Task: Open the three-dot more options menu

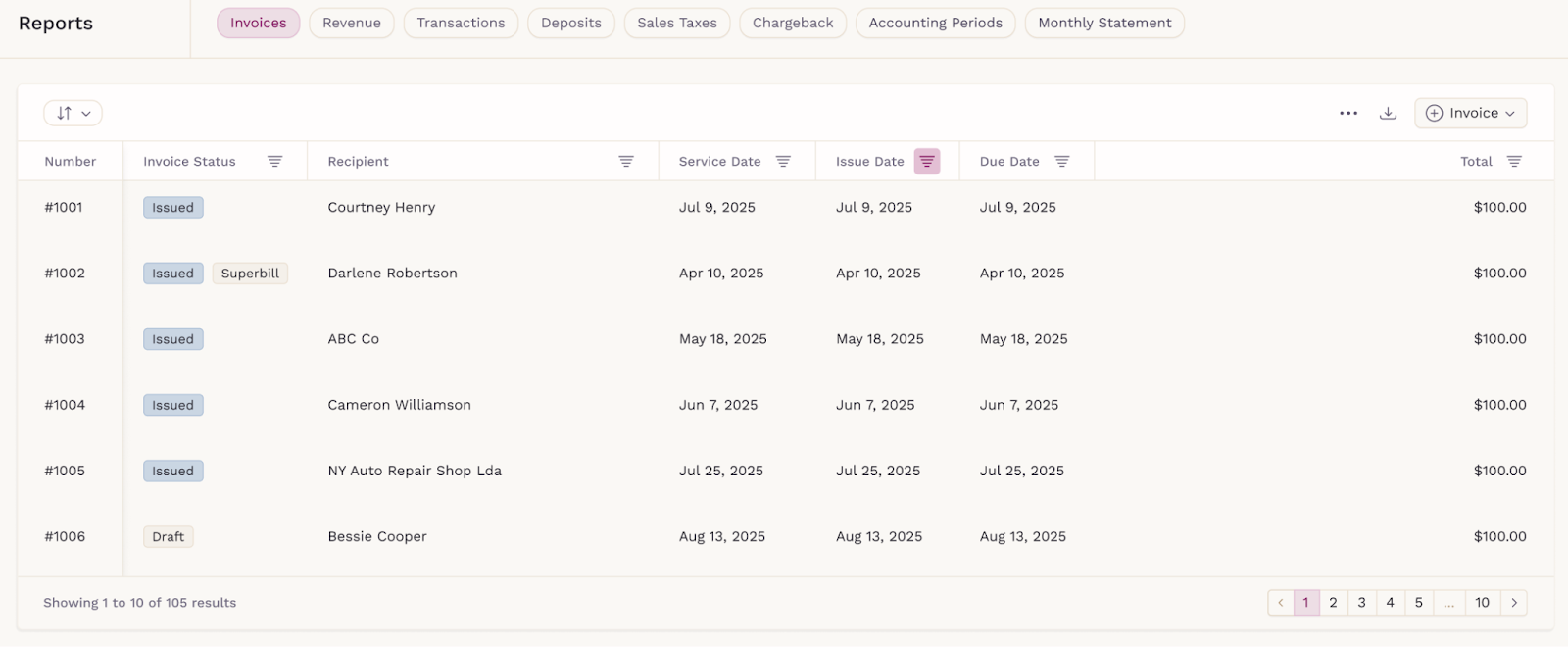Action: click(x=1348, y=113)
